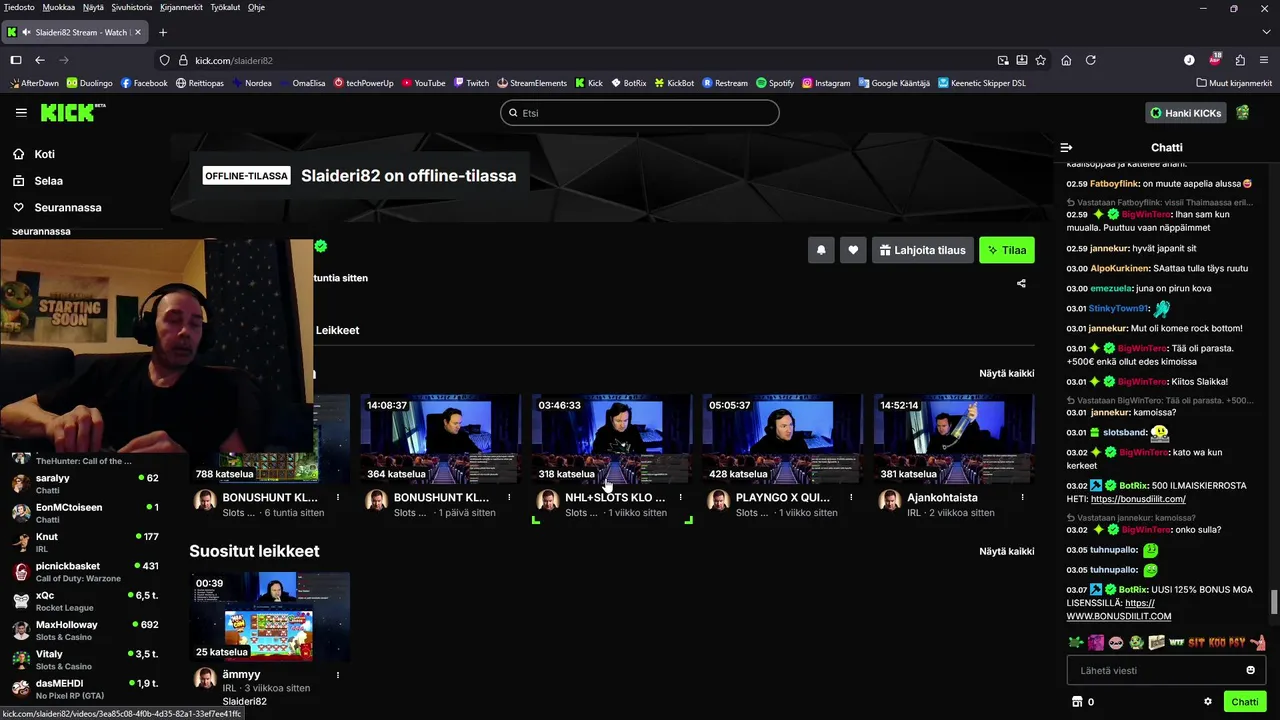Send message with green Chatti button
The width and height of the screenshot is (1280, 720).
click(x=1245, y=702)
